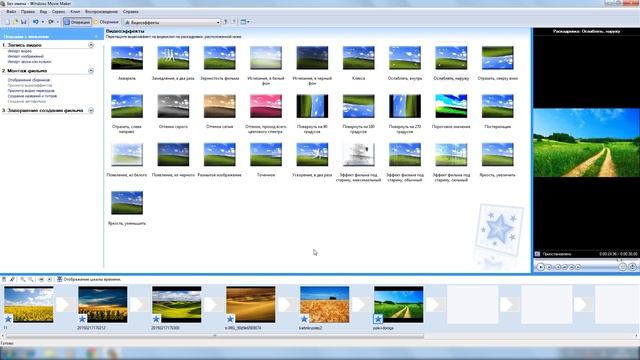The image size is (640, 360).
Task: Open the Воспроизведение menu
Action: 101,12
